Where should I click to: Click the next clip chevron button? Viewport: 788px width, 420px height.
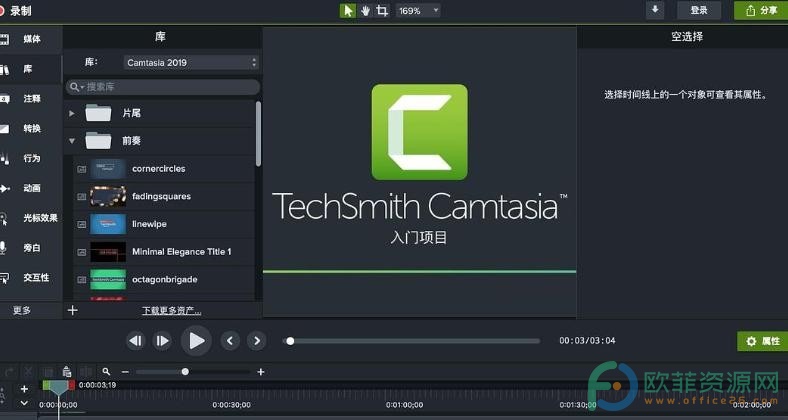coord(256,341)
